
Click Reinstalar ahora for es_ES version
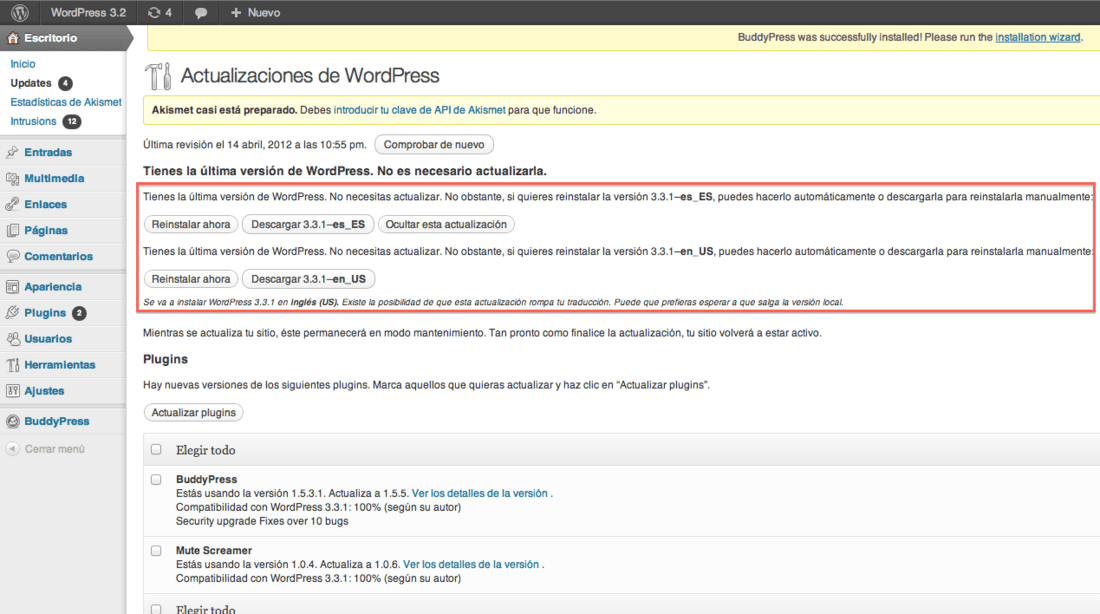click(x=191, y=225)
